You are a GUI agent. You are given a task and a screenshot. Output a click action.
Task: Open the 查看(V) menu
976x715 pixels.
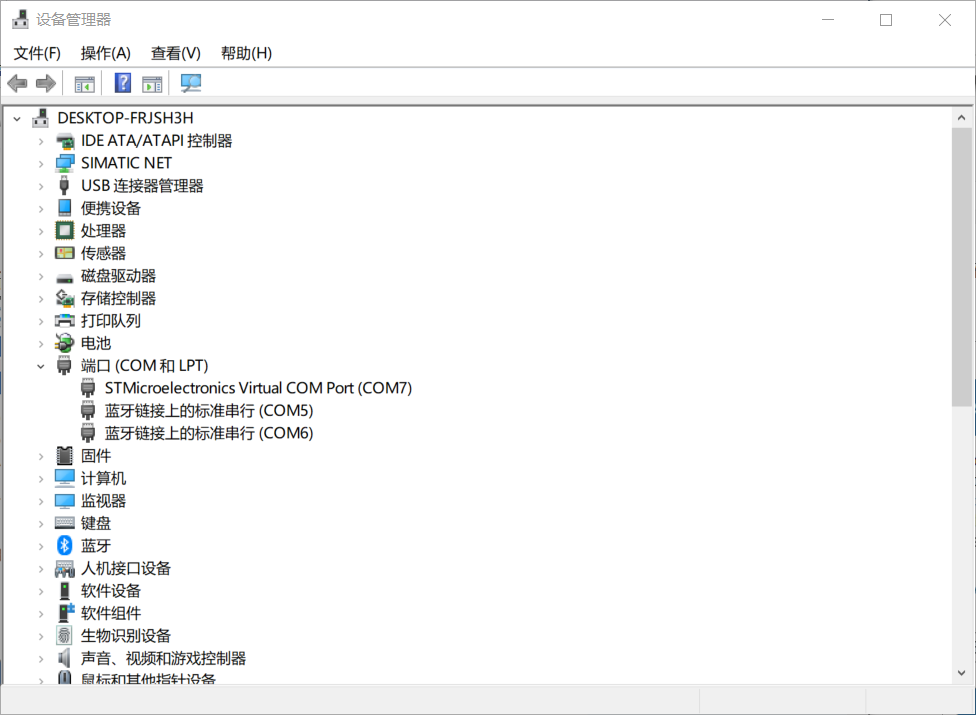(x=175, y=53)
